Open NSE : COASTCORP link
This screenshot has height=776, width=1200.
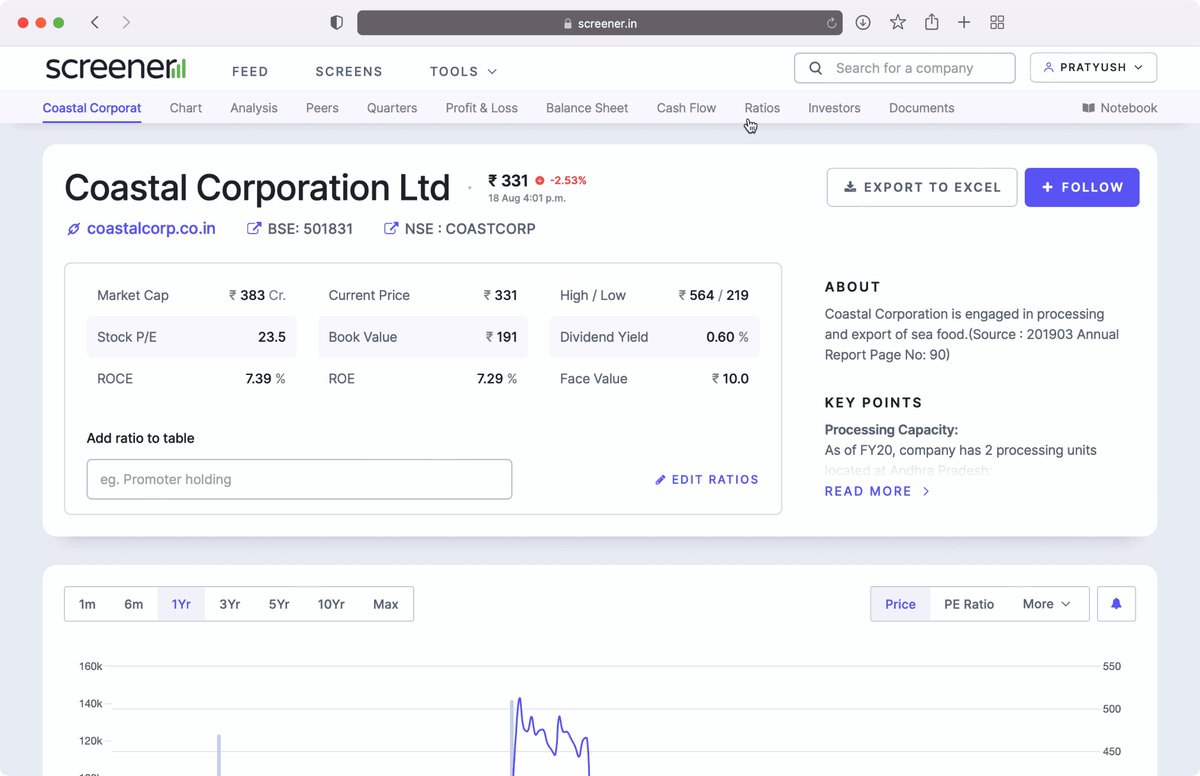(470, 229)
